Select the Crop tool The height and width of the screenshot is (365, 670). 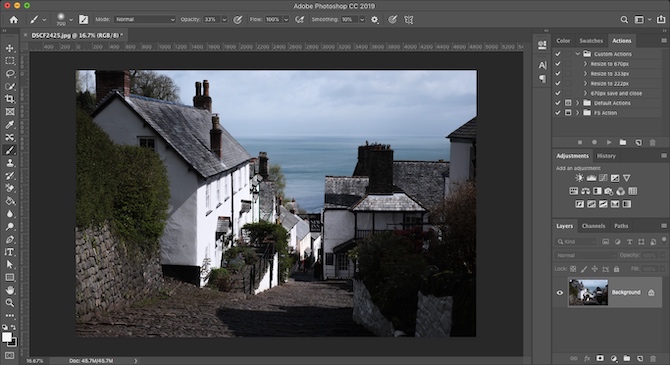pos(9,99)
